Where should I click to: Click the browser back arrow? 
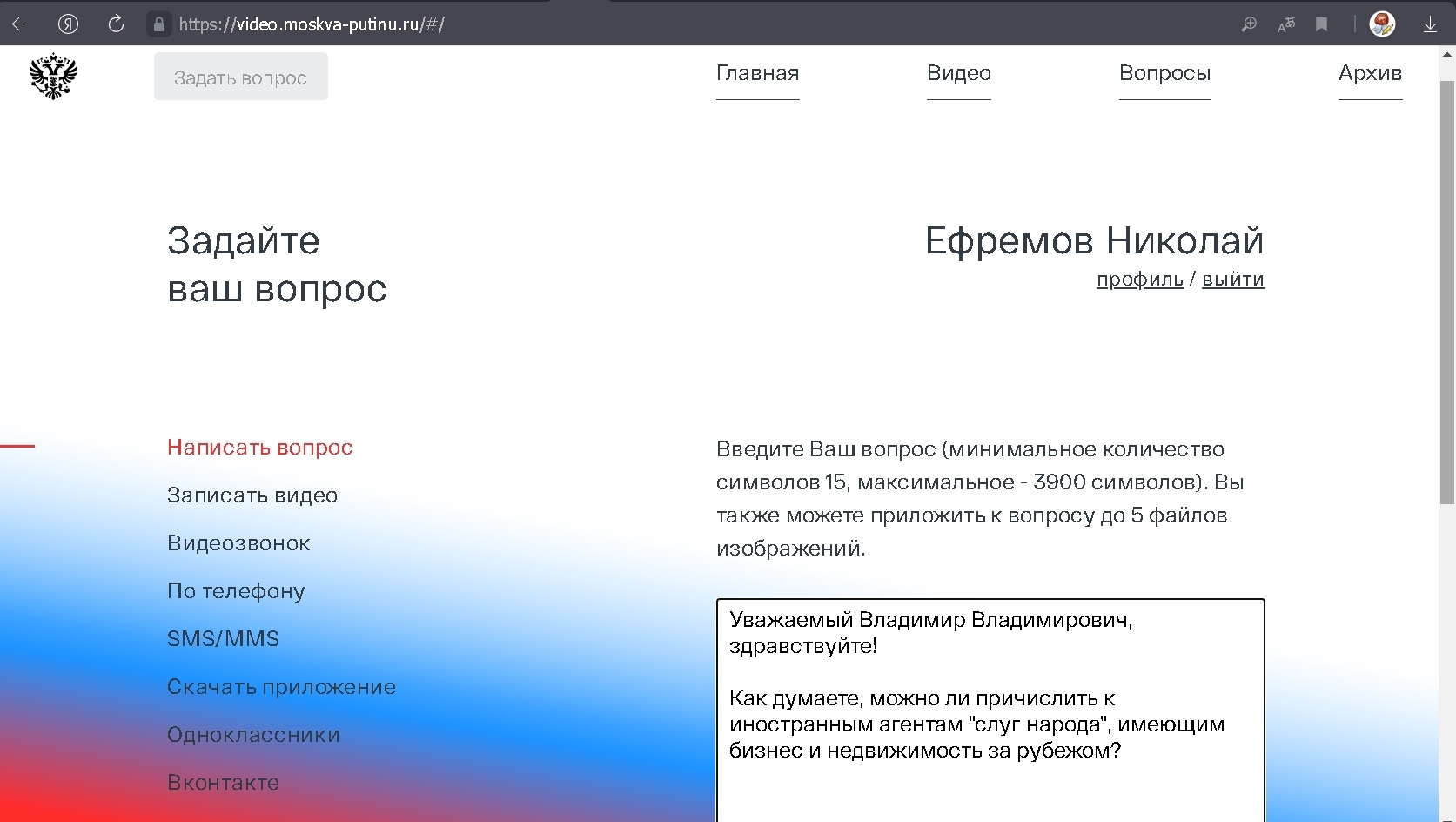[19, 24]
